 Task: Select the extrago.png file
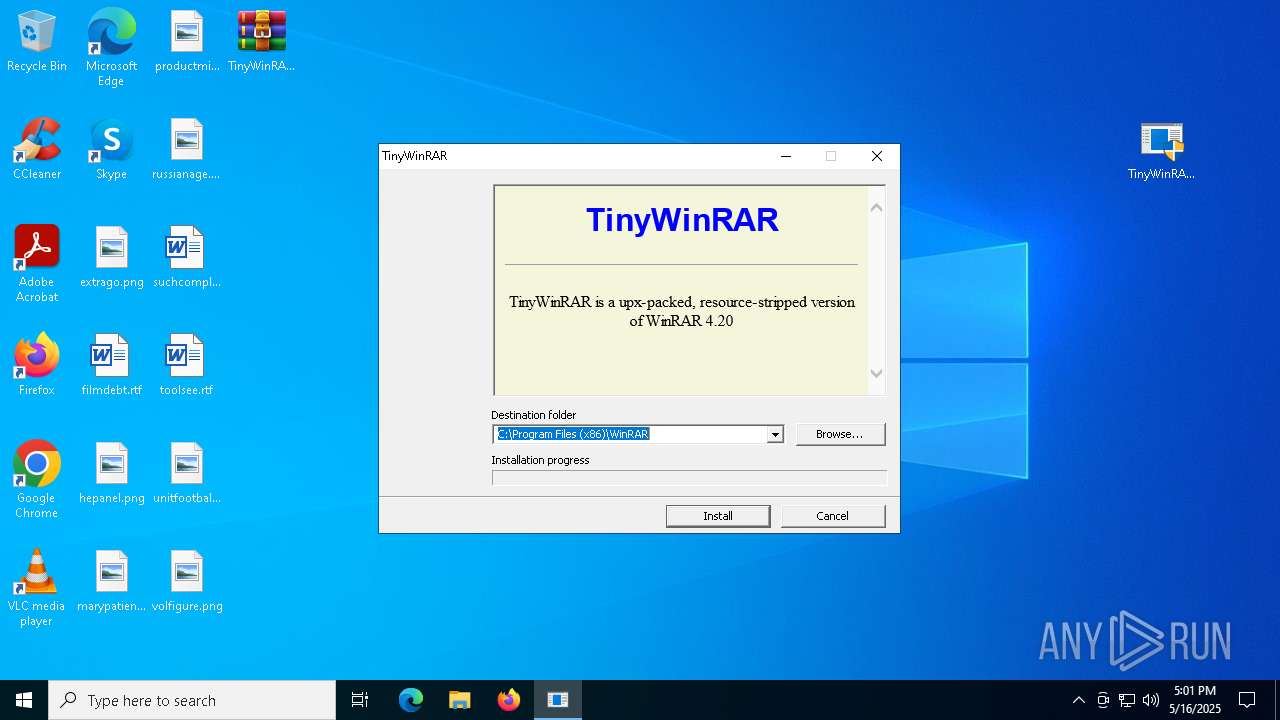[111, 257]
